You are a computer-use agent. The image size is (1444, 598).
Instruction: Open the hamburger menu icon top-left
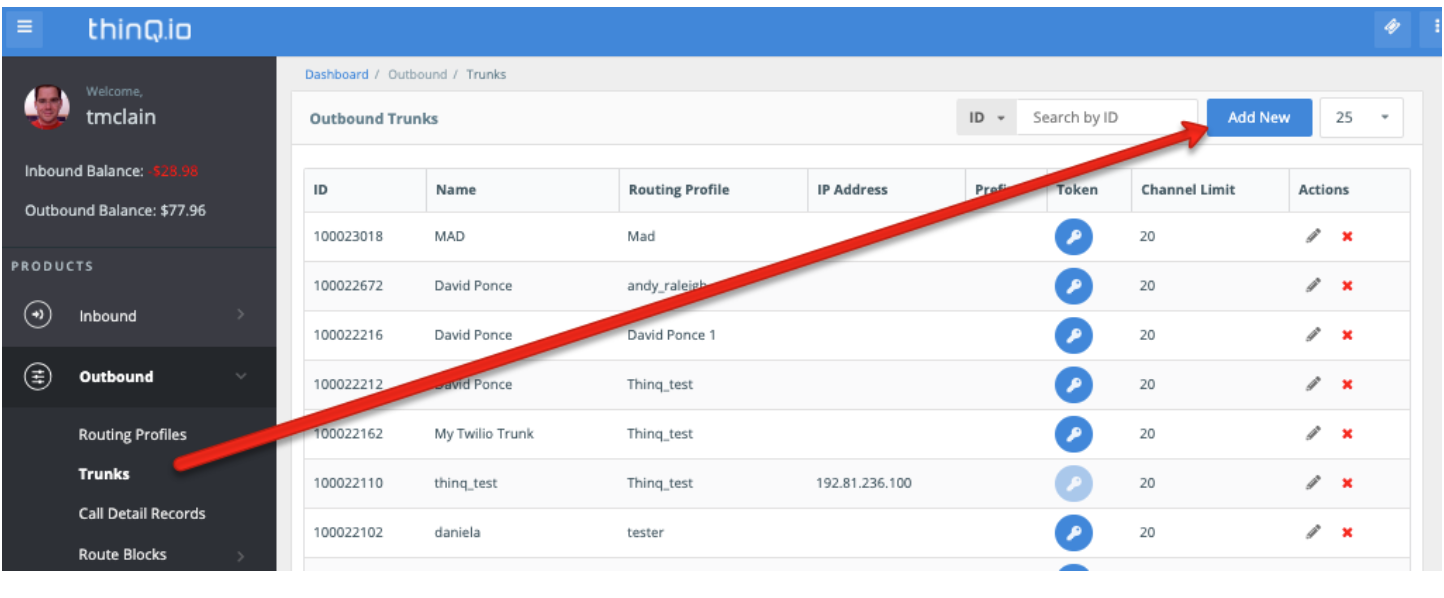pos(25,27)
